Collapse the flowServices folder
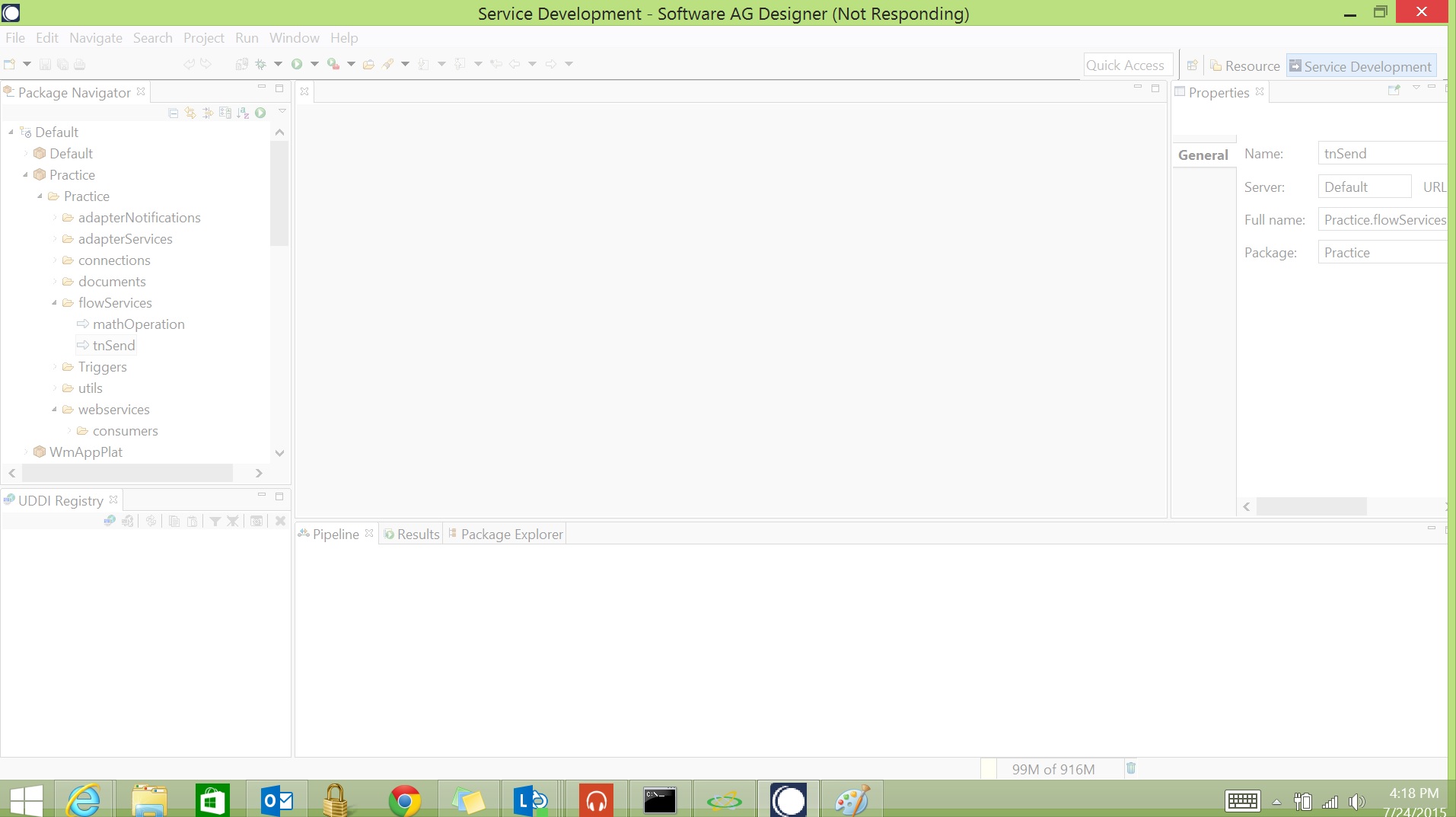This screenshot has width=1456, height=817. pyautogui.click(x=55, y=302)
